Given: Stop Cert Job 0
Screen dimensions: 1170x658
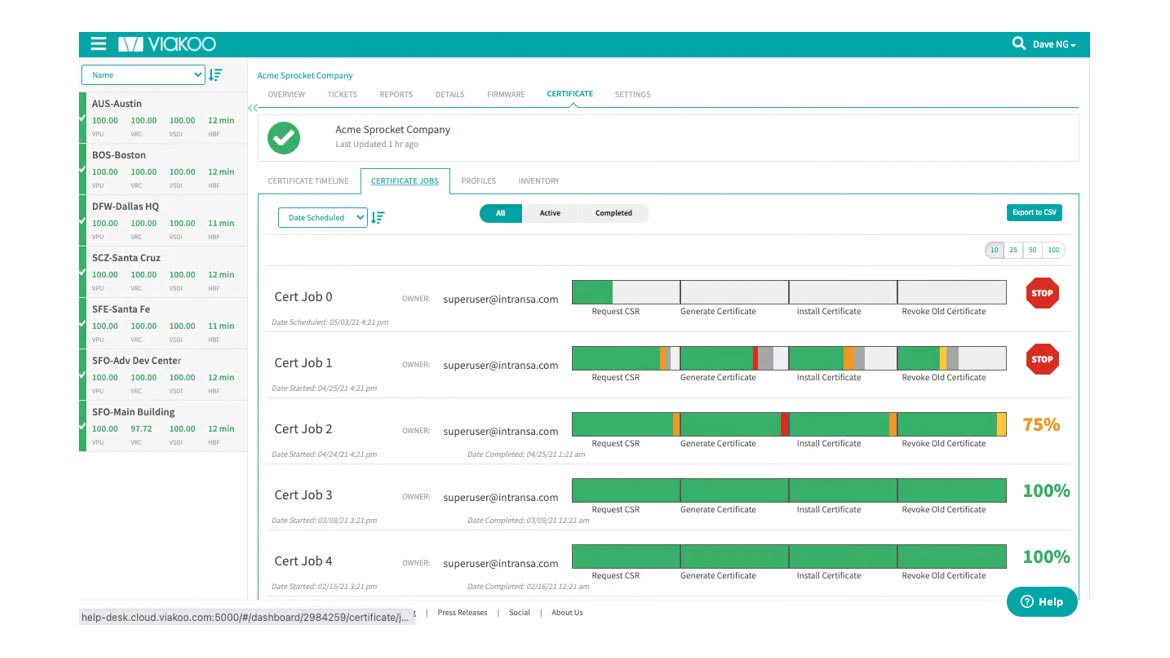Looking at the screenshot, I should [1041, 293].
